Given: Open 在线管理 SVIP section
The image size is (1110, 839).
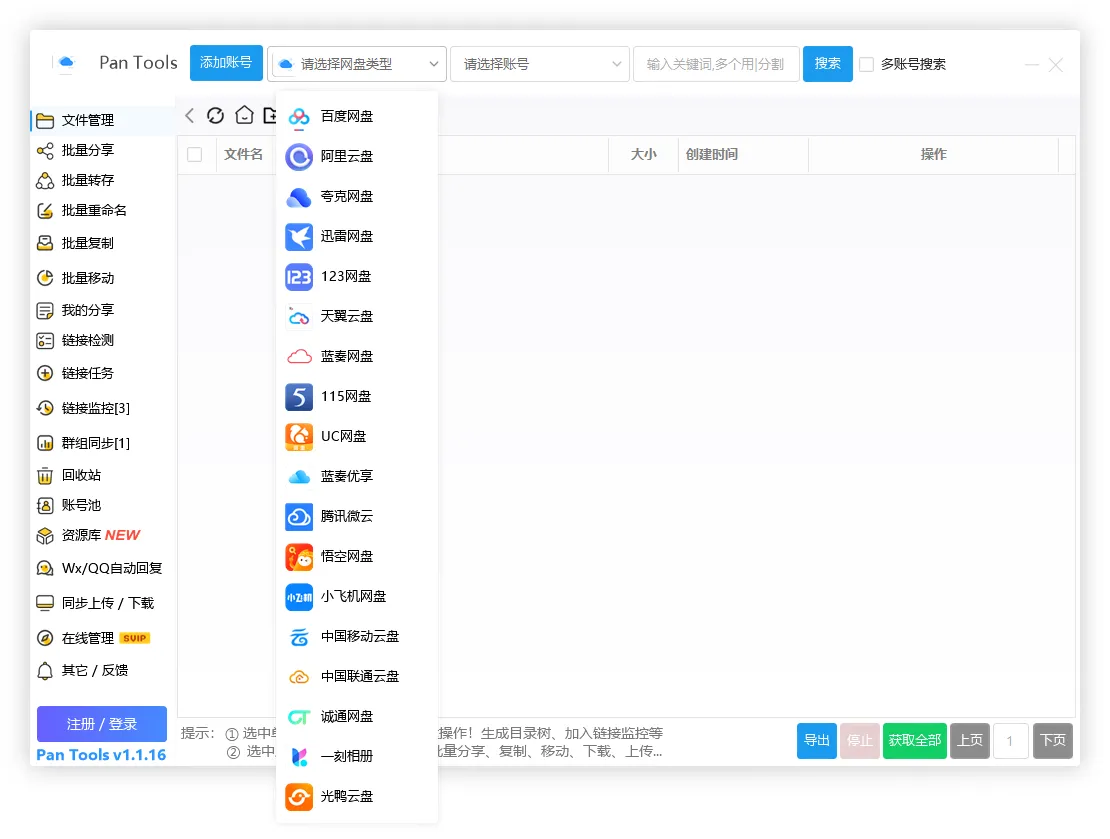Looking at the screenshot, I should pyautogui.click(x=103, y=638).
